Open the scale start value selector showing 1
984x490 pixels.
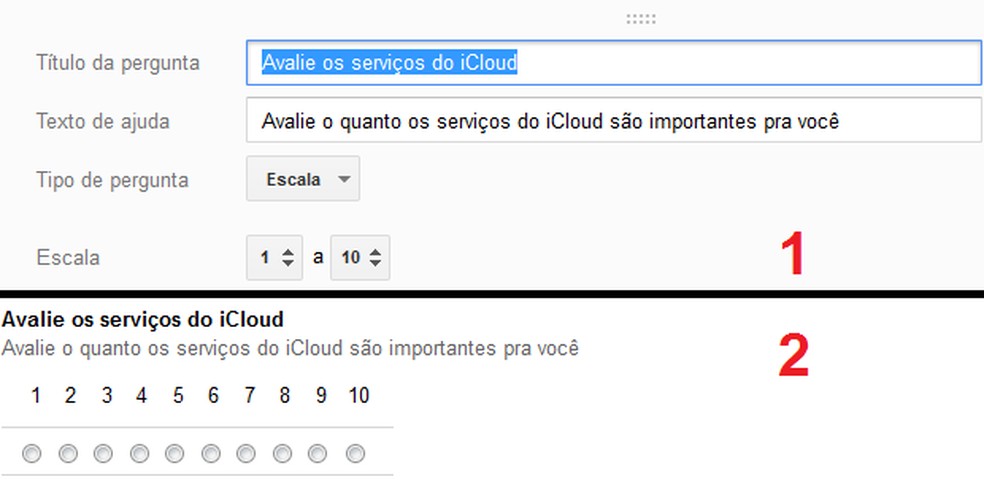(274, 257)
